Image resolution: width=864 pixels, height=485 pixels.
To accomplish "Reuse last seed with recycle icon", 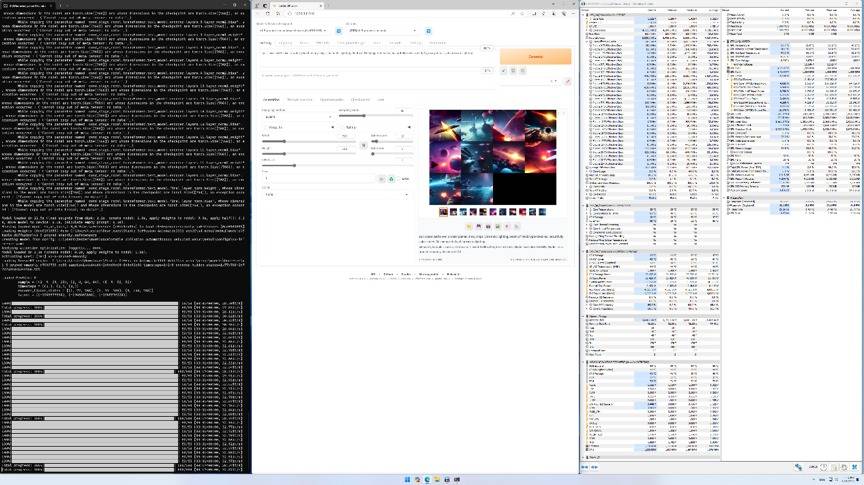I will point(391,178).
